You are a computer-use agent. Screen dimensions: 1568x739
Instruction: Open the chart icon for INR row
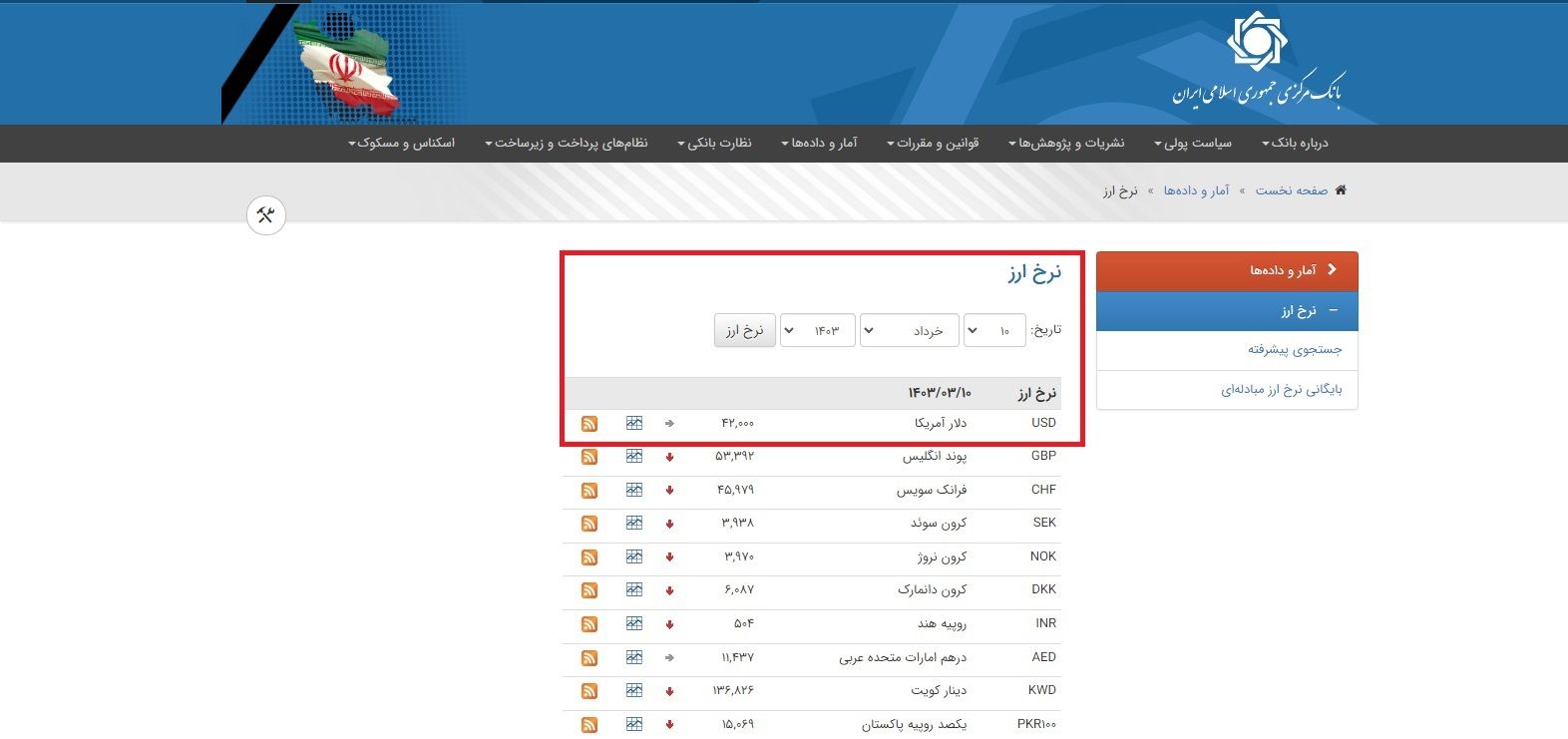(634, 624)
